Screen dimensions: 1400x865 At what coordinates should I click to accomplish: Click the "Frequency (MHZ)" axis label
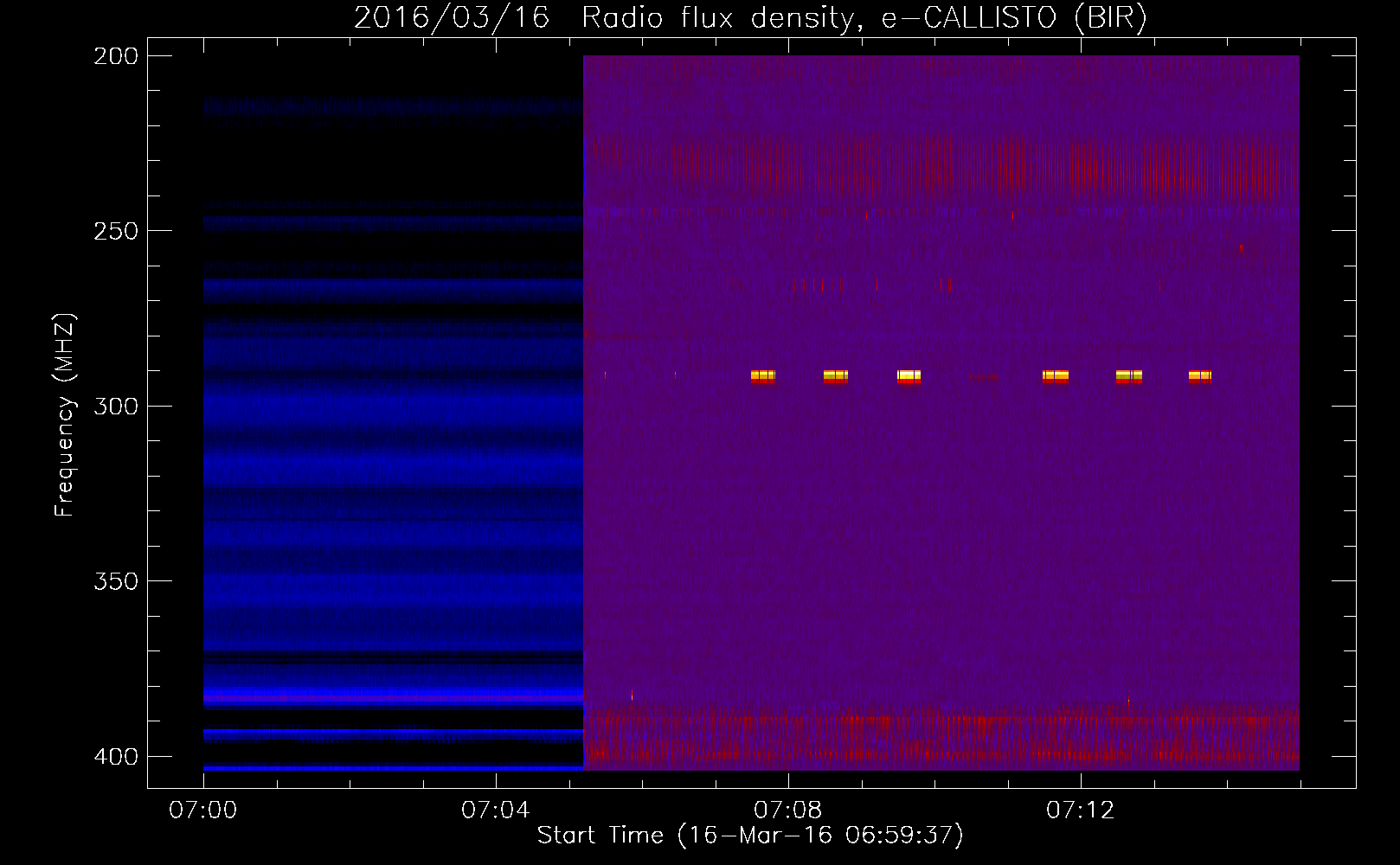(x=65, y=415)
